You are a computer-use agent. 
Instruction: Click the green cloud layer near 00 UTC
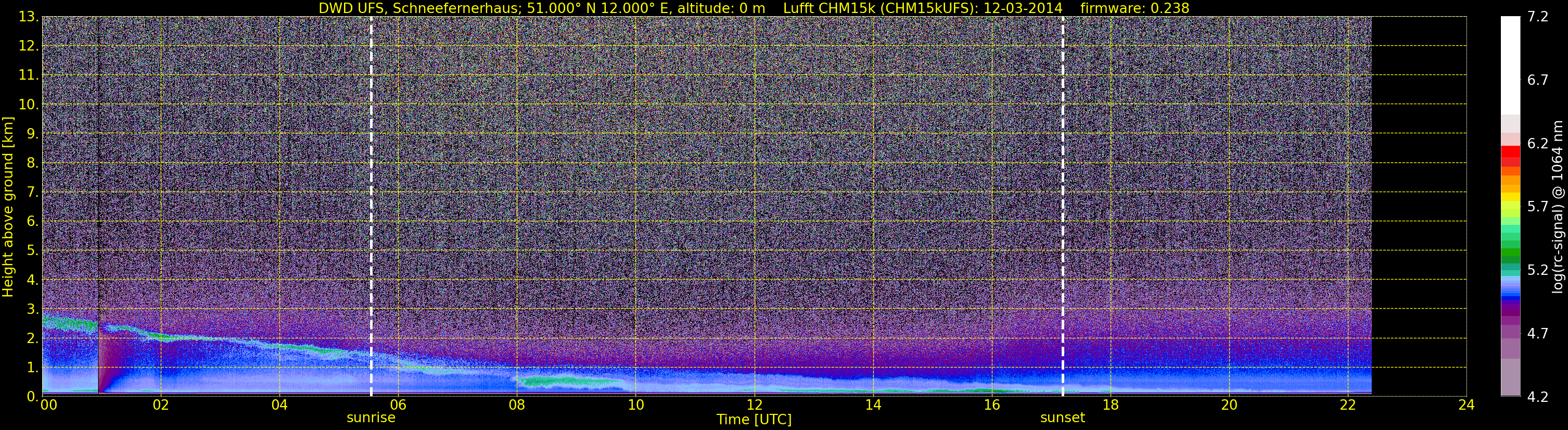pyautogui.click(x=69, y=322)
